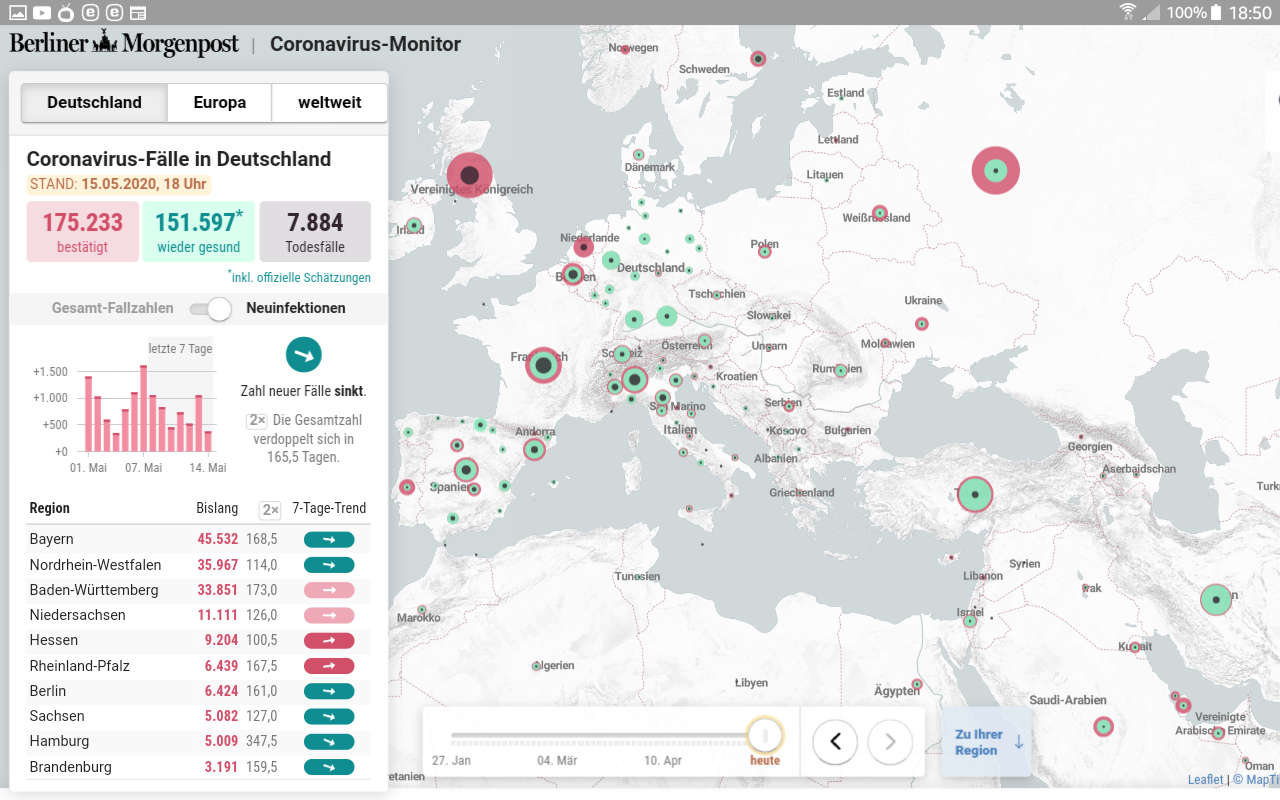Click Baden-Württemberg's trend arrow pill

pyautogui.click(x=329, y=590)
